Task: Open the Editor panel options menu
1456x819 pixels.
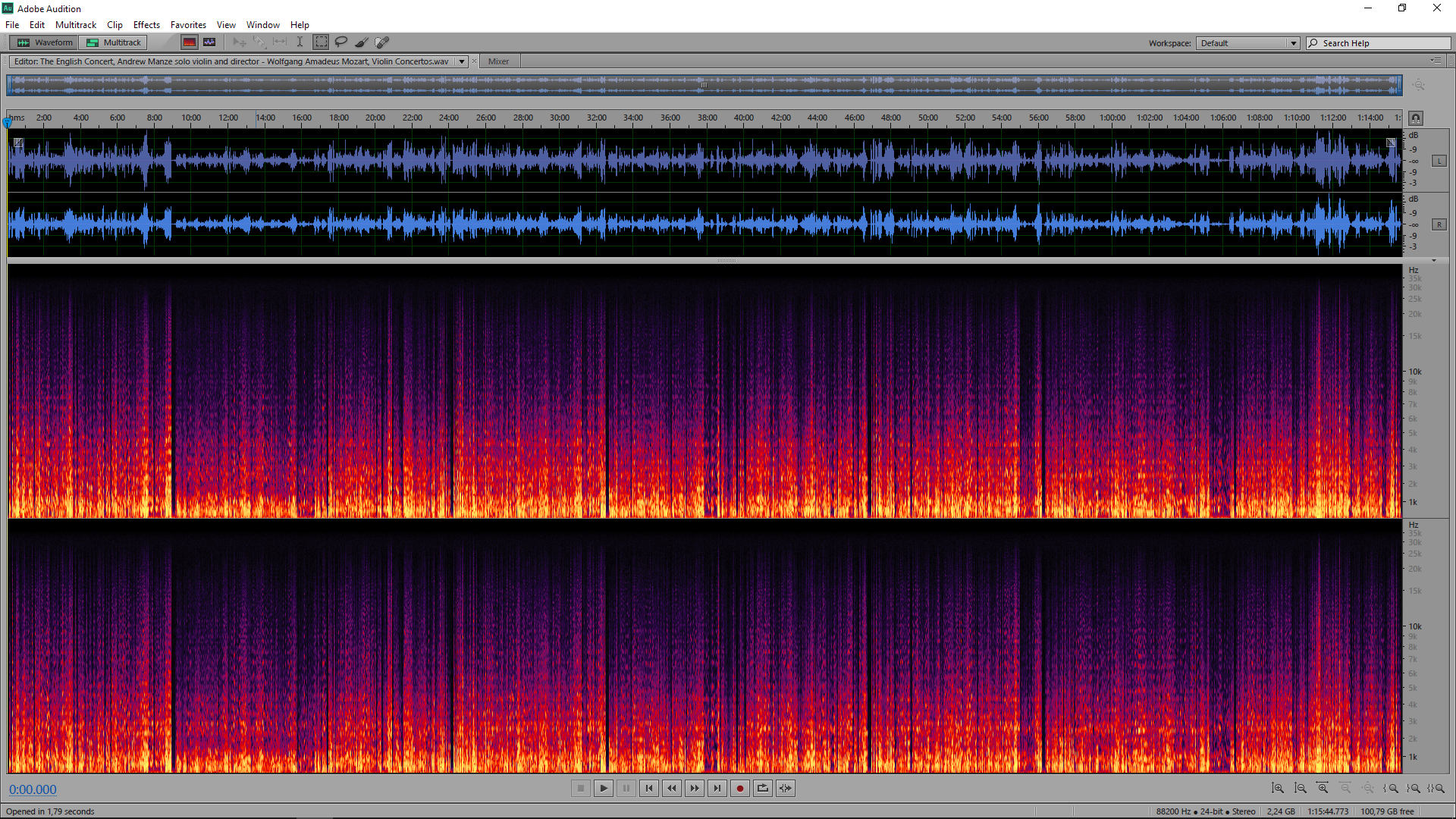Action: tap(1436, 61)
